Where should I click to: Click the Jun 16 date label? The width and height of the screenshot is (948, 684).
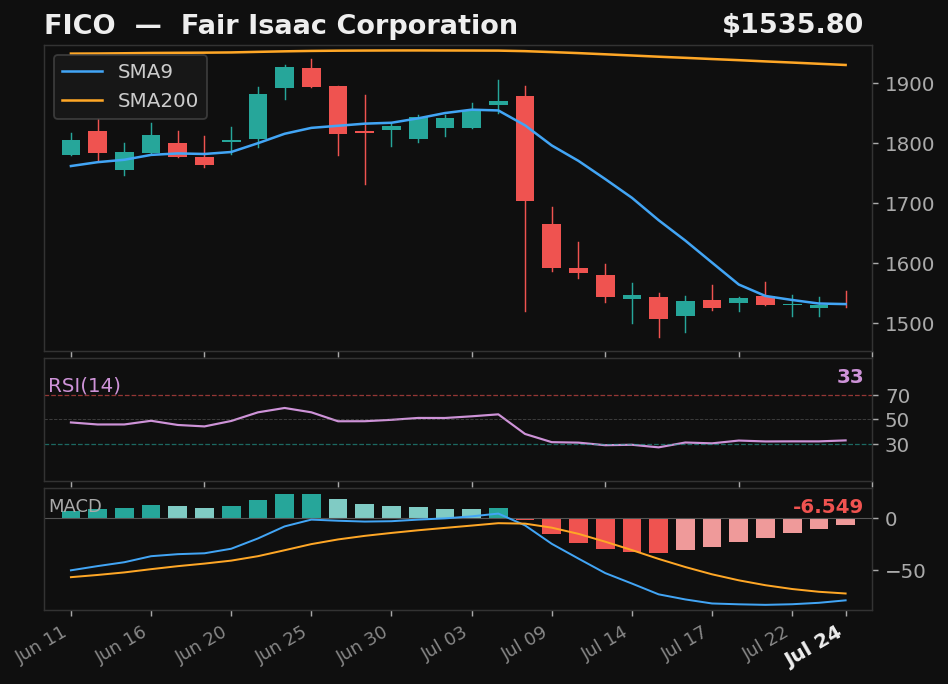tap(118, 644)
